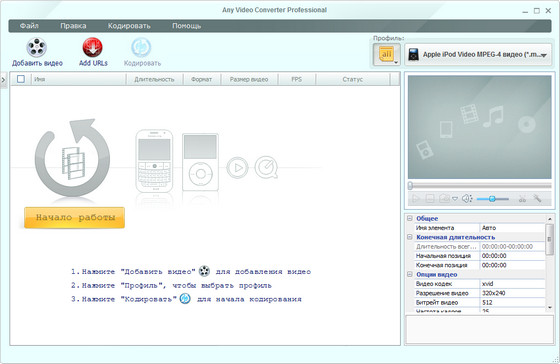Adjust the blue volume slider
The image size is (560, 364).
click(x=492, y=199)
